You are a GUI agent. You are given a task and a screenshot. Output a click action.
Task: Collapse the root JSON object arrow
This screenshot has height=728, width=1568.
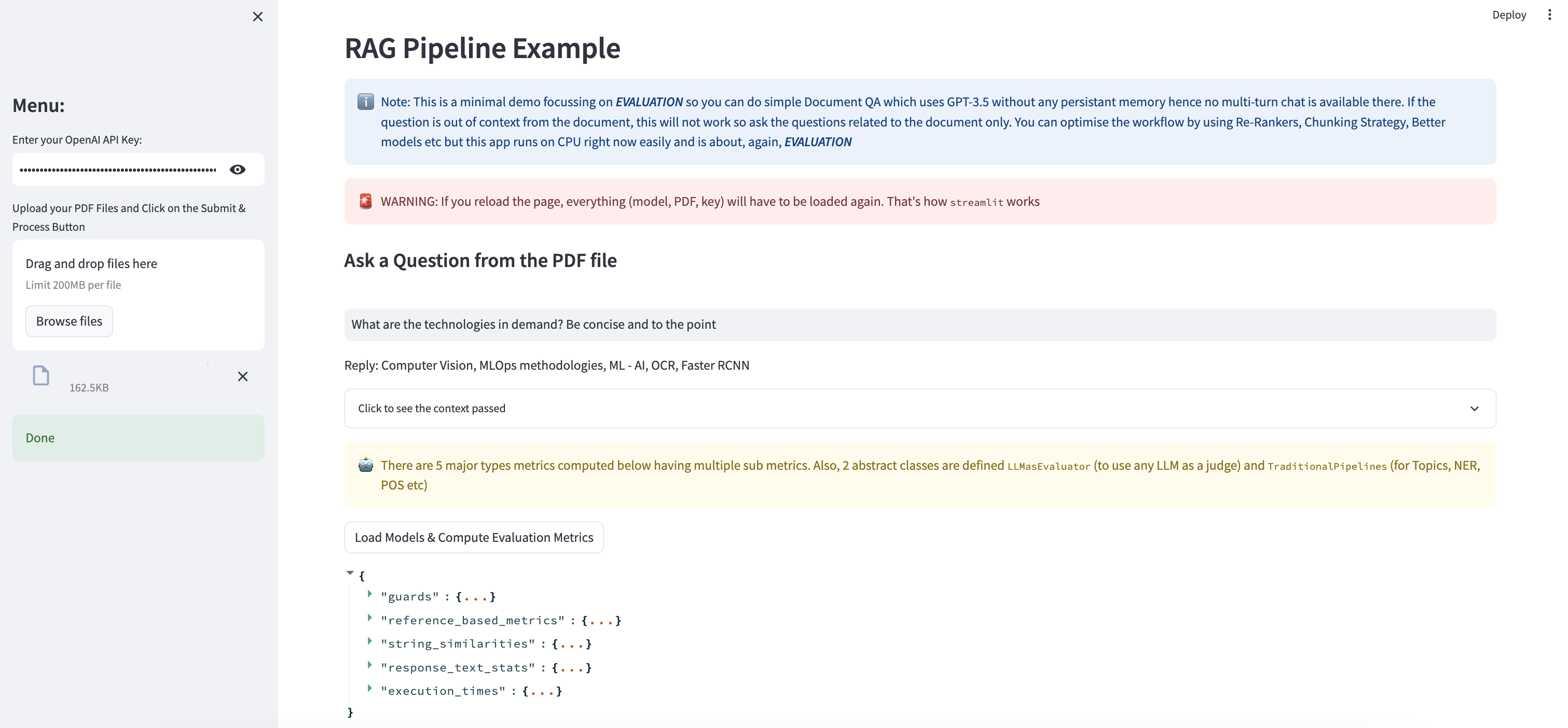click(x=350, y=572)
